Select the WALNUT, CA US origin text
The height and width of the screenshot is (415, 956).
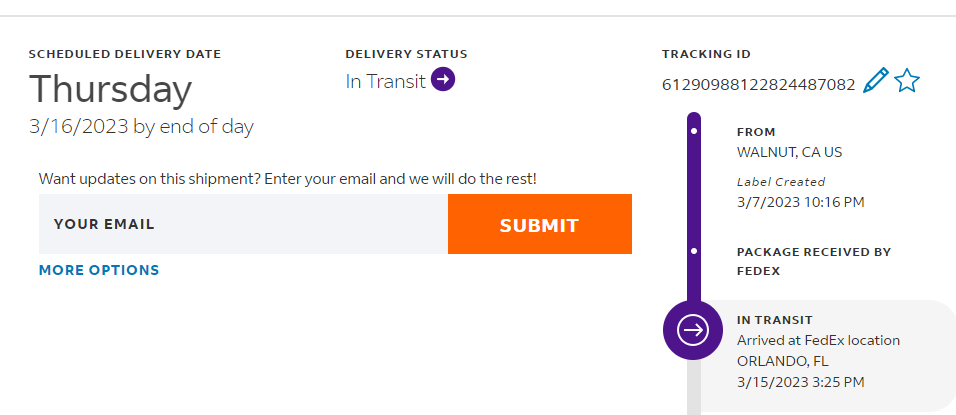pos(790,152)
